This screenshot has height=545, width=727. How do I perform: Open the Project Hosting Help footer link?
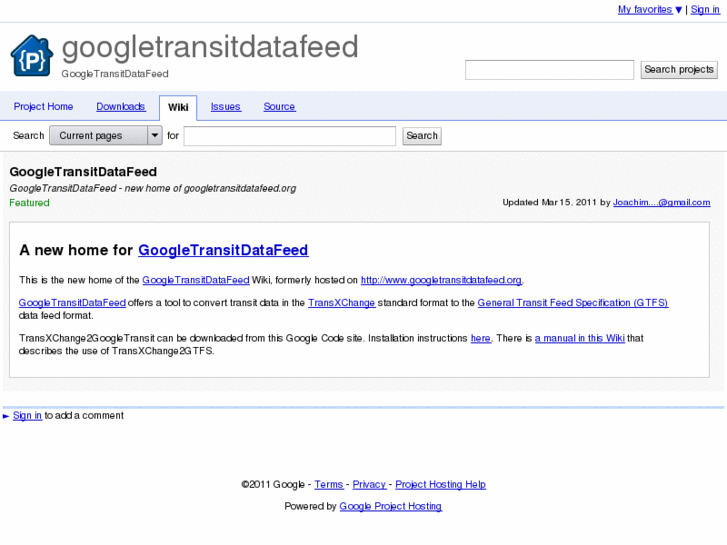tap(440, 485)
